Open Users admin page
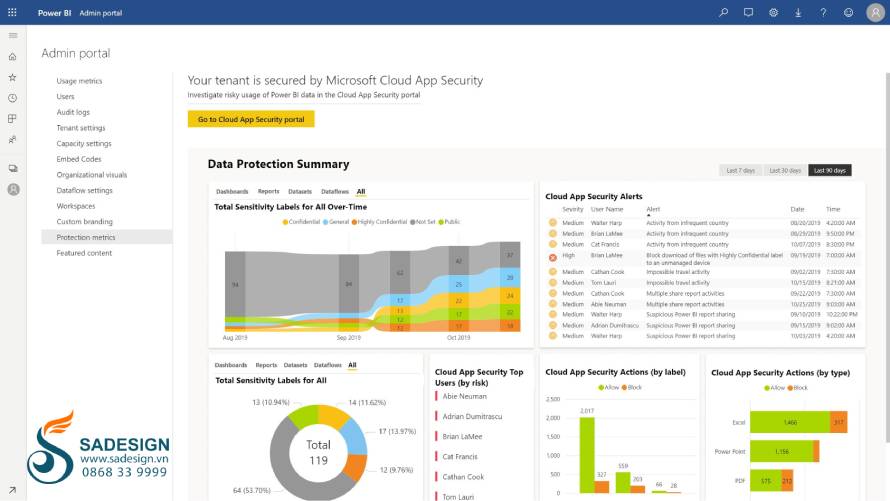This screenshot has height=501, width=890. click(65, 96)
